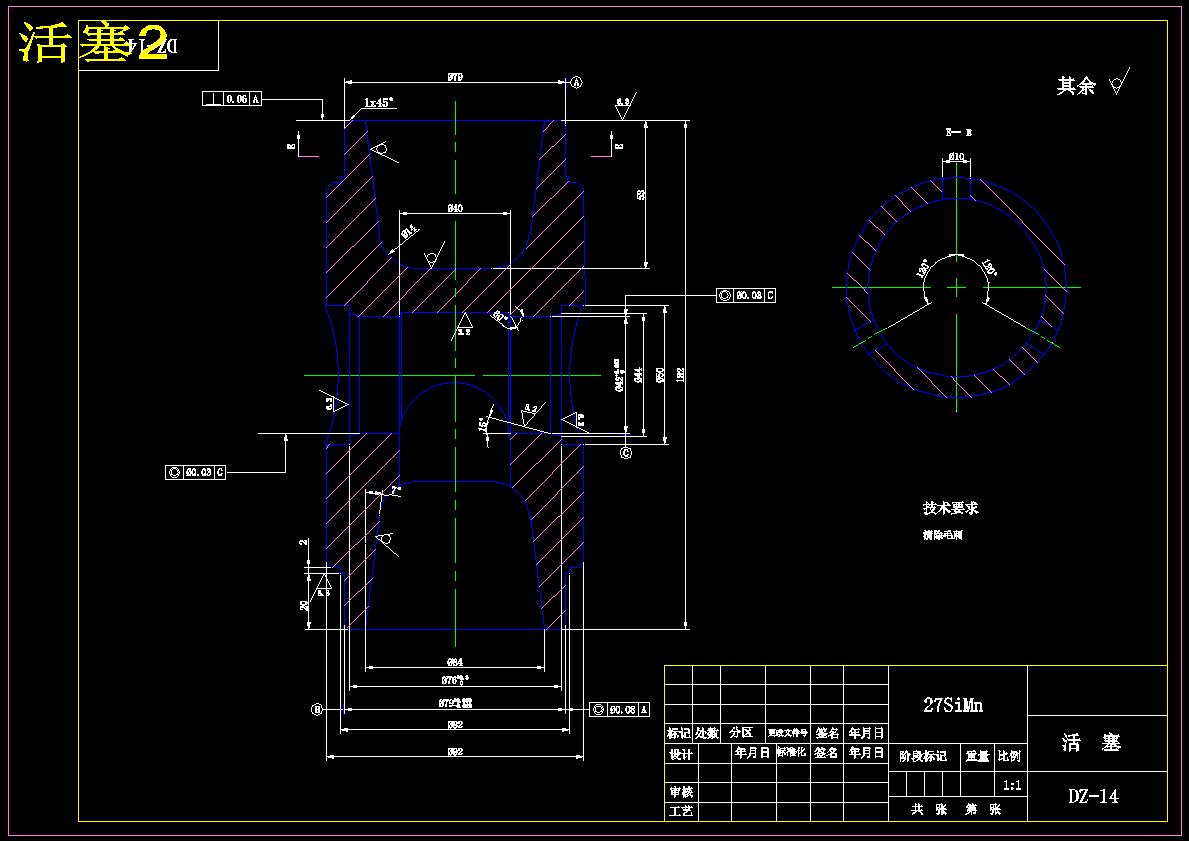Viewport: 1189px width, 841px height.
Task: Select the datum A circle marker
Action: click(576, 83)
